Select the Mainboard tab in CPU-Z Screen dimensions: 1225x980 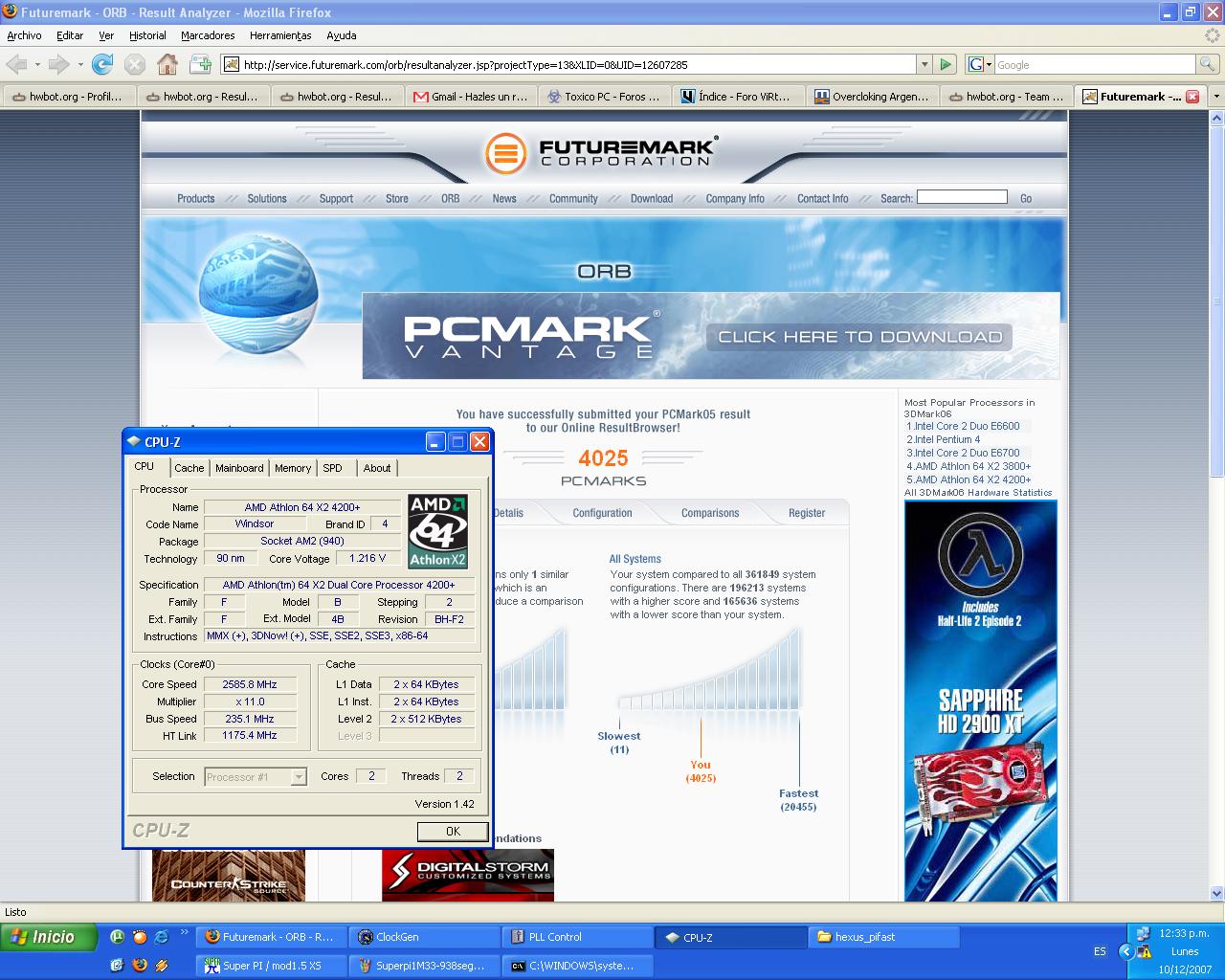[x=239, y=468]
